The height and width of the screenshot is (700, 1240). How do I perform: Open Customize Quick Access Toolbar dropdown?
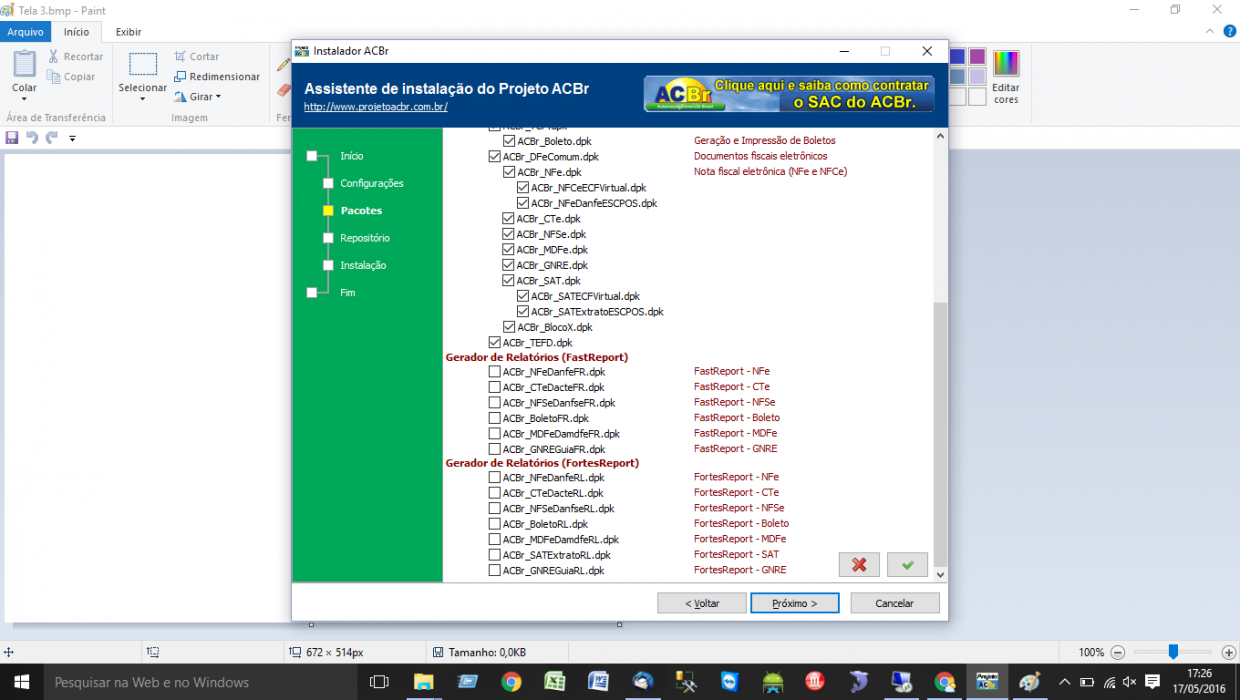pos(72,138)
